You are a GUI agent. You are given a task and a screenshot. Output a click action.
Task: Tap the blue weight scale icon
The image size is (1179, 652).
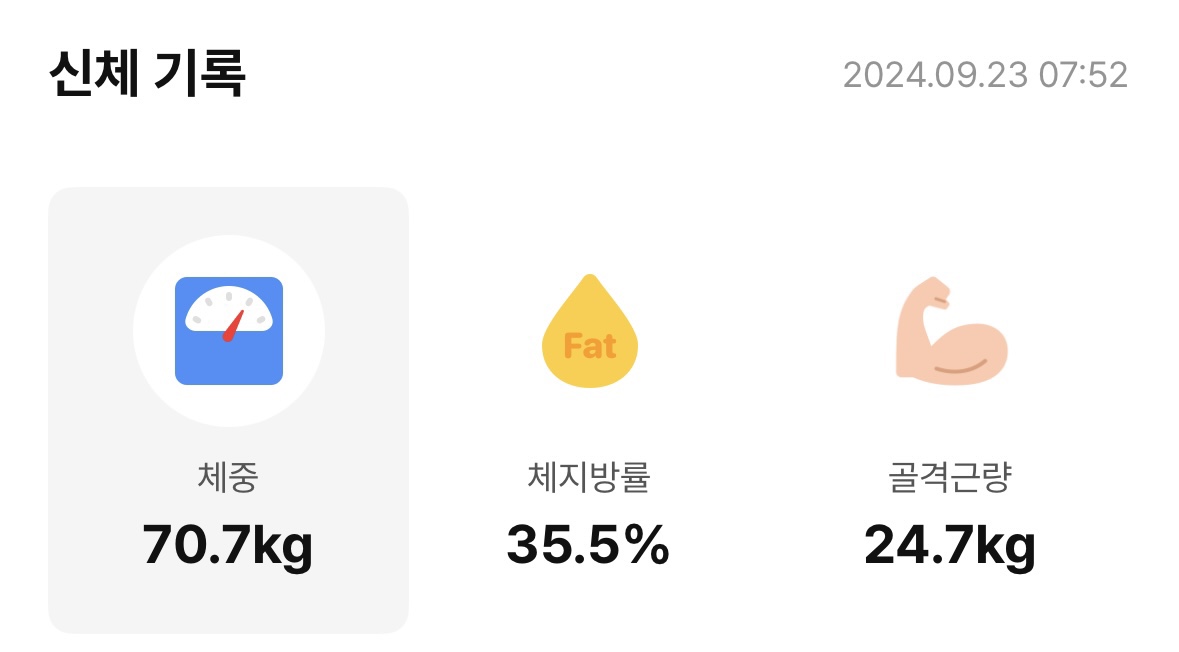point(229,331)
